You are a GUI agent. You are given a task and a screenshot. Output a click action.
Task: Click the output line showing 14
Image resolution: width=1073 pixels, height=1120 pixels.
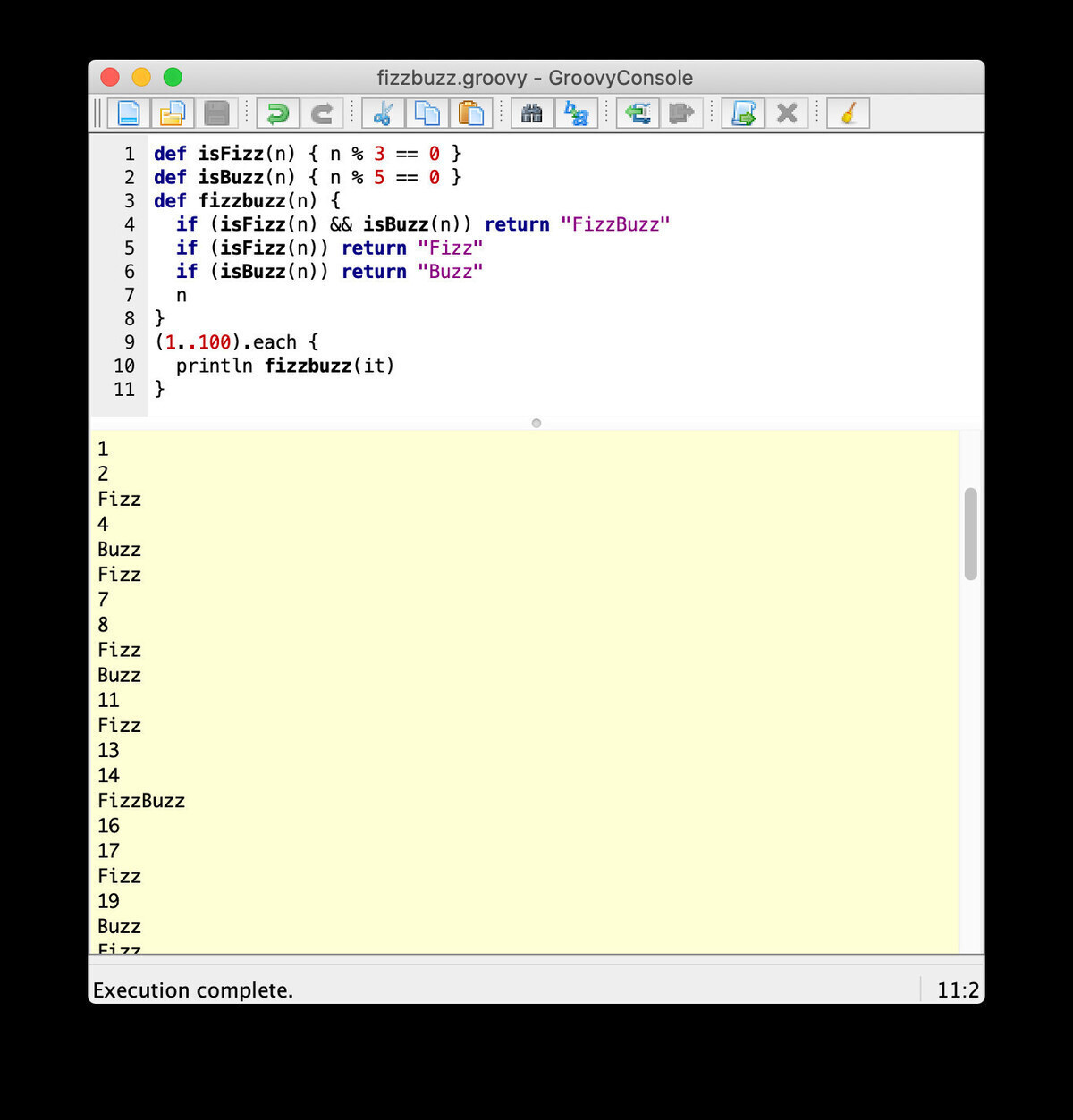(x=108, y=776)
